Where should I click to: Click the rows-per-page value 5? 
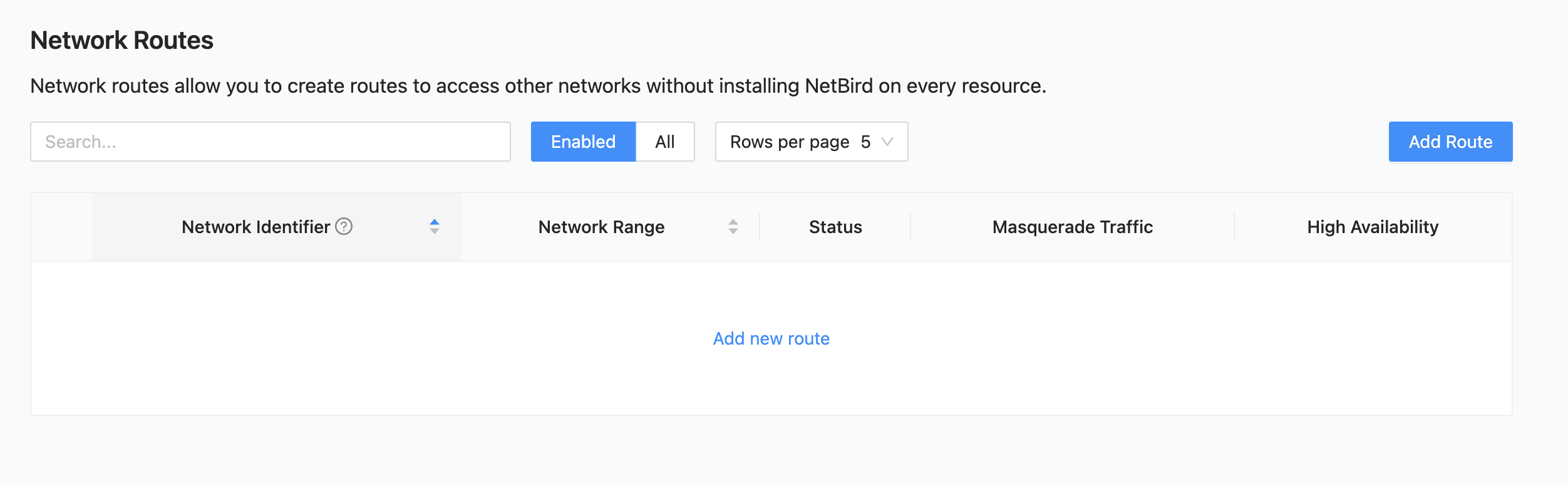click(865, 142)
